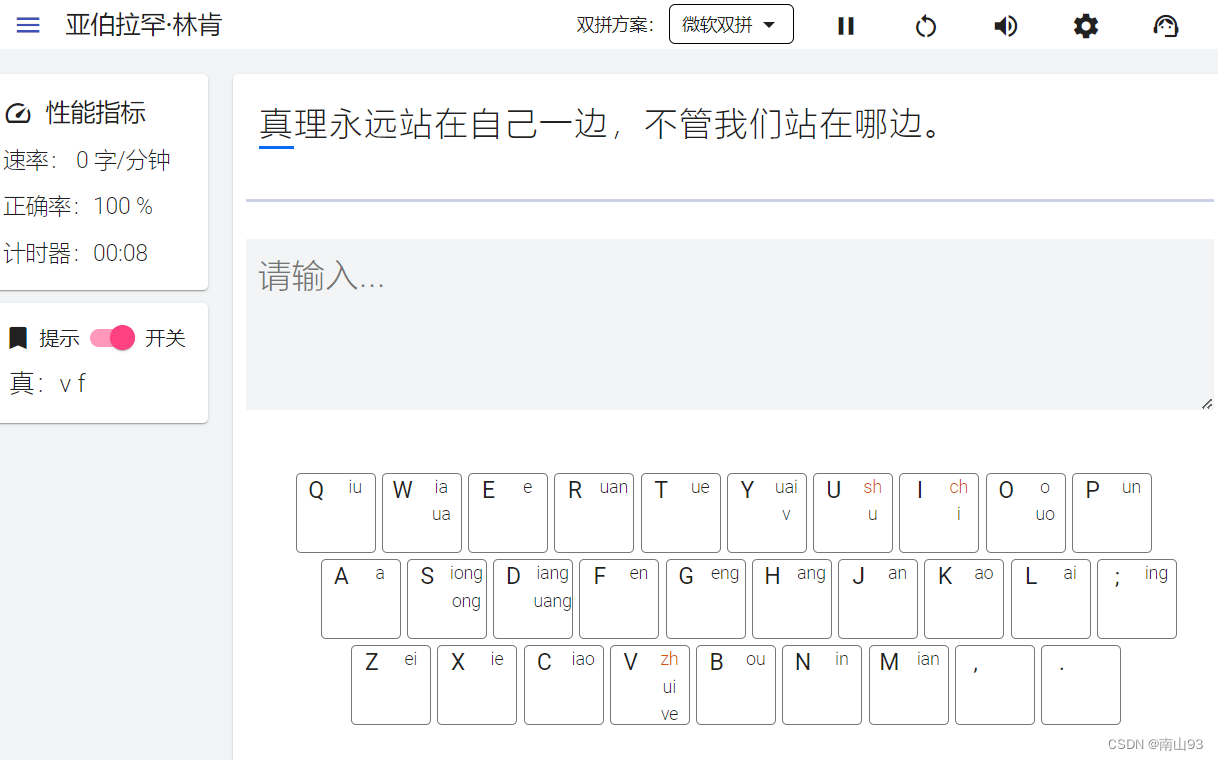Click the L key labeled ai
The height and width of the screenshot is (760, 1218).
[1051, 599]
